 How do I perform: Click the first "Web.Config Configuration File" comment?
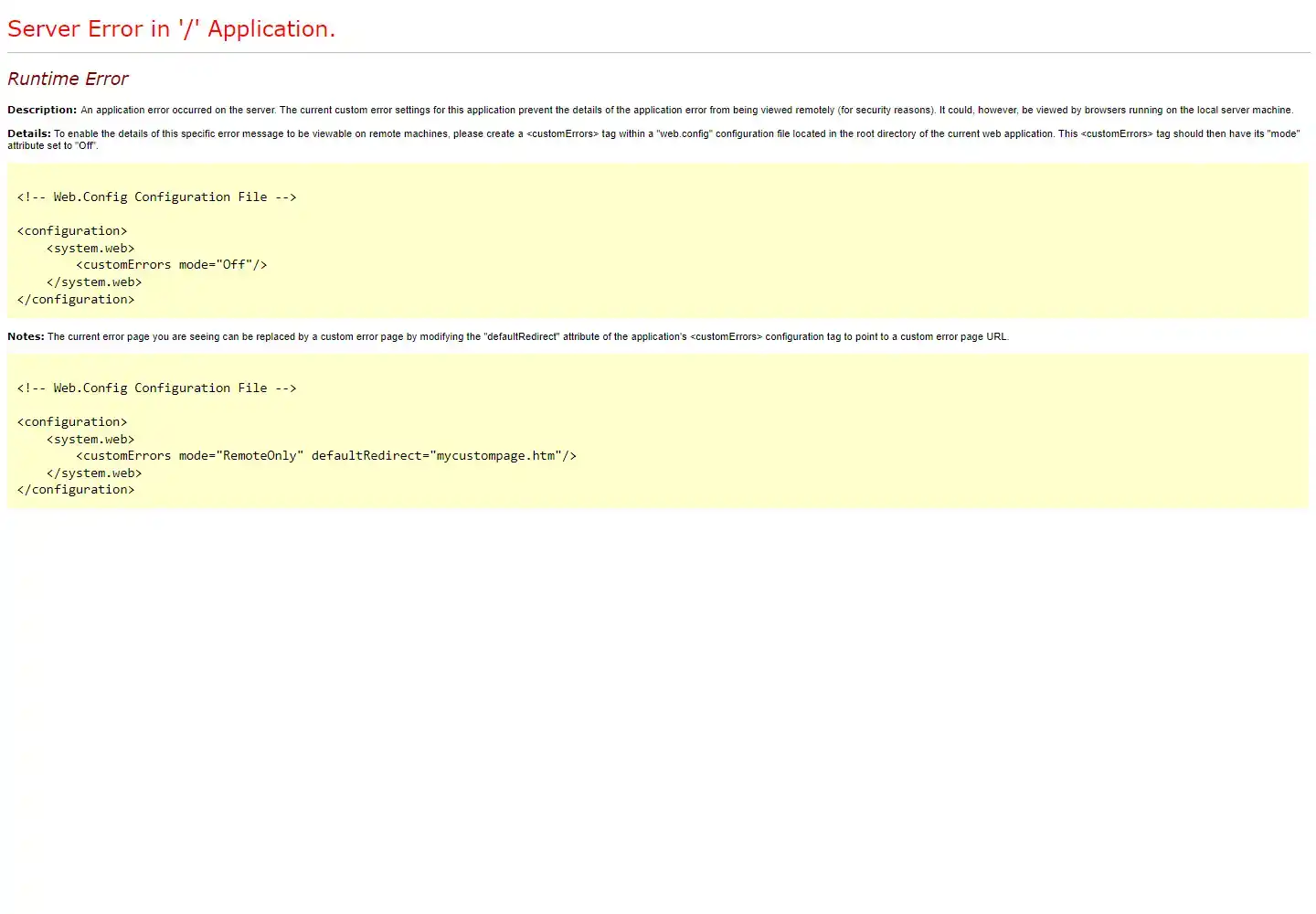click(156, 197)
